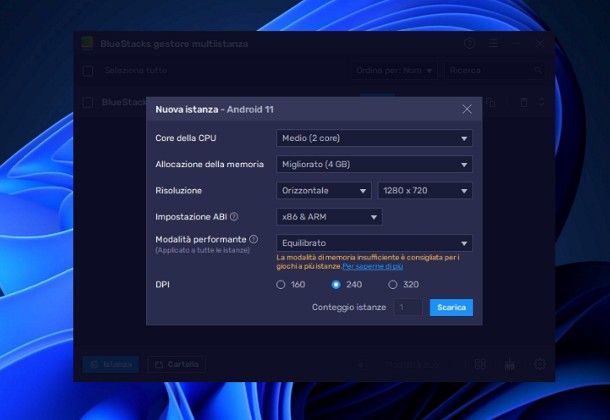Open the Allocazione della memoria dropdown
The height and width of the screenshot is (420, 610).
(x=374, y=164)
